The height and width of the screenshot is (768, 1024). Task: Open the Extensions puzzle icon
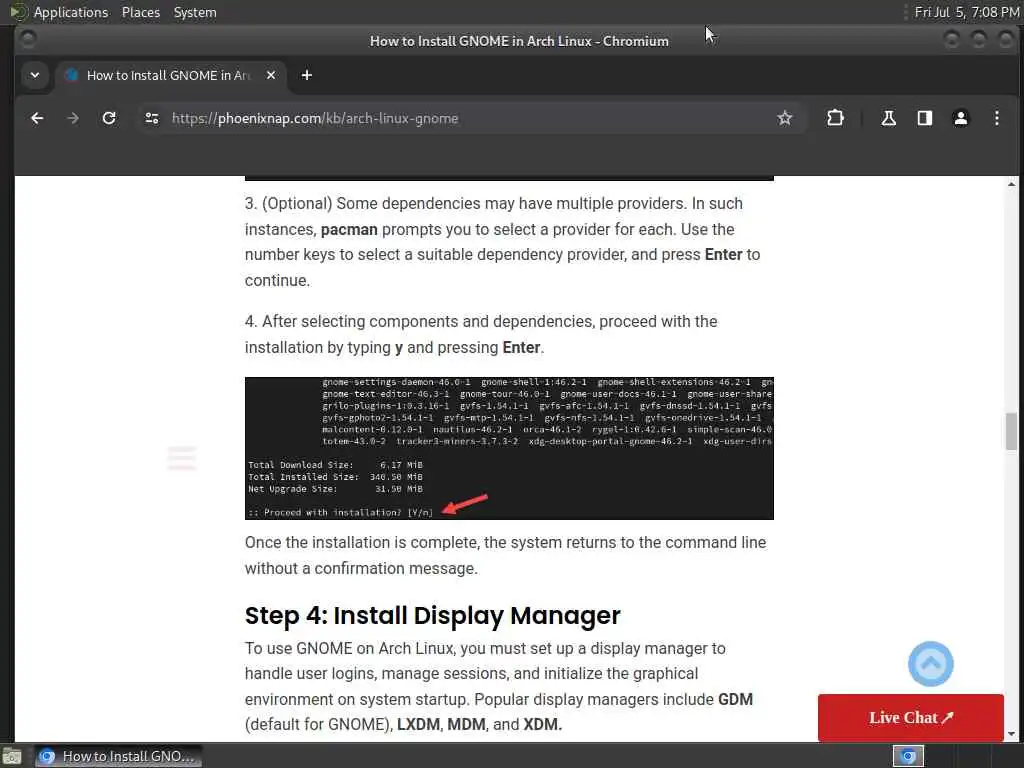click(835, 118)
